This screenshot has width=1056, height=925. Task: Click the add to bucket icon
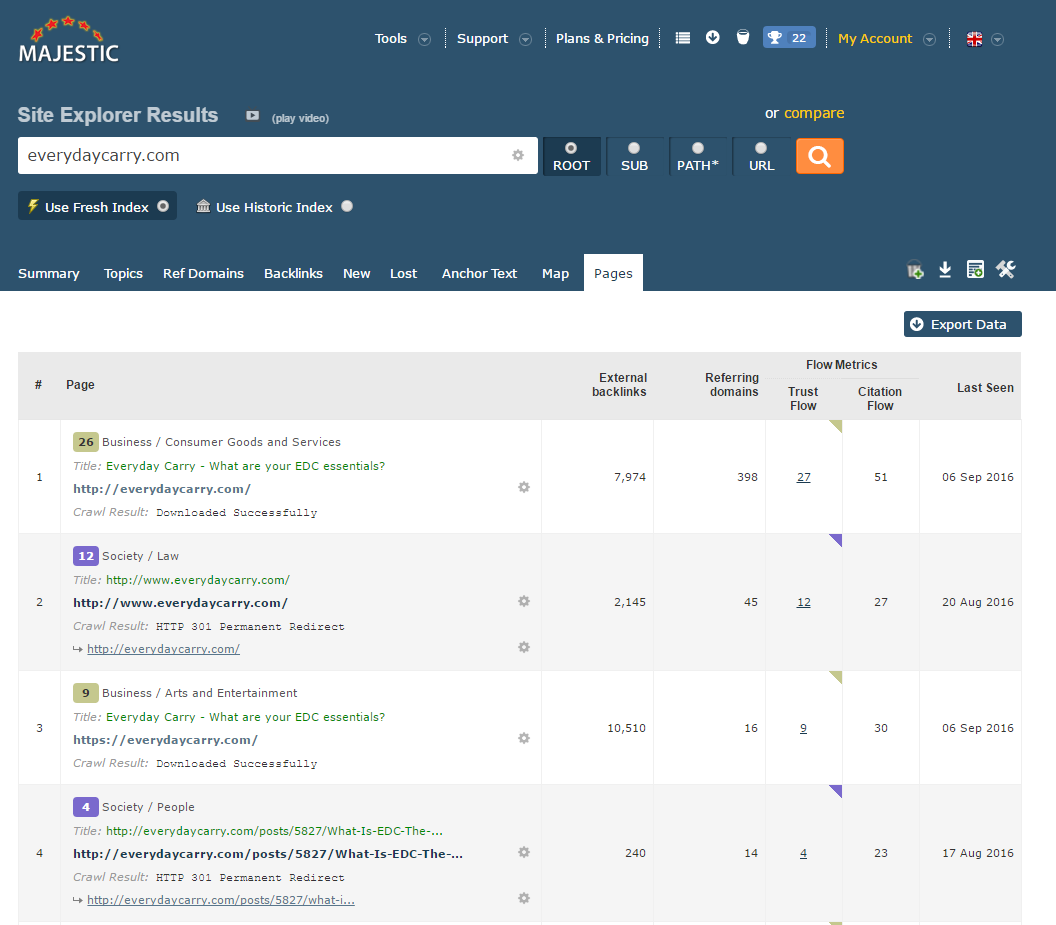coord(914,270)
